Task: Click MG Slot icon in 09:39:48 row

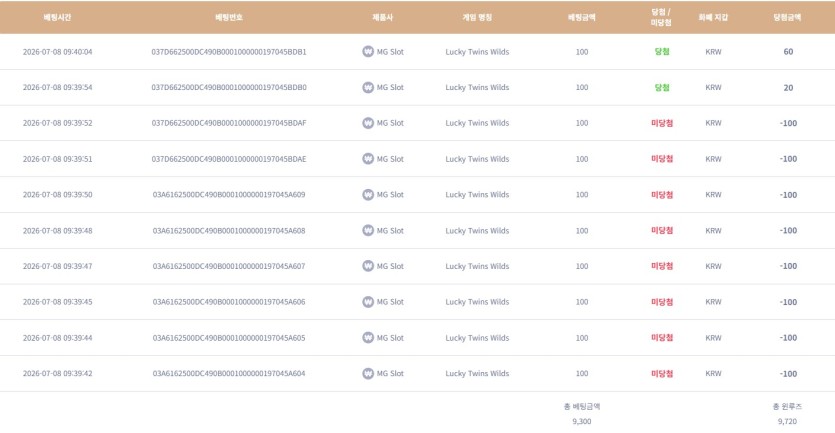Action: (x=368, y=230)
